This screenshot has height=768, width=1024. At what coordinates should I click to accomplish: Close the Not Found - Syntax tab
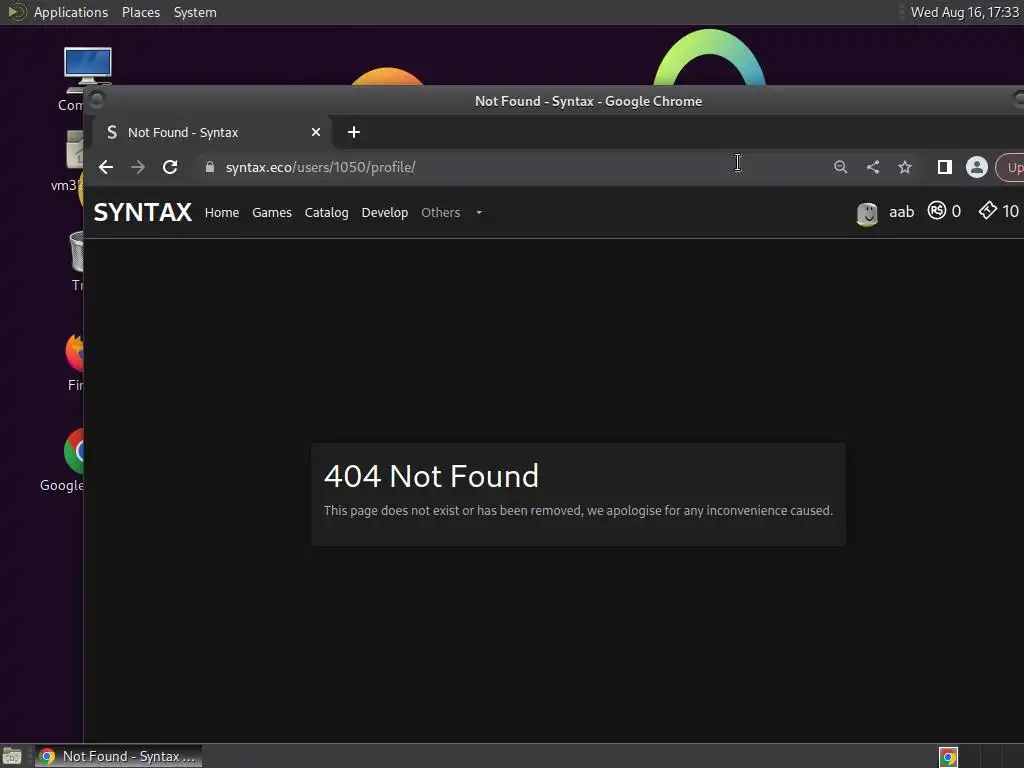pyautogui.click(x=316, y=133)
